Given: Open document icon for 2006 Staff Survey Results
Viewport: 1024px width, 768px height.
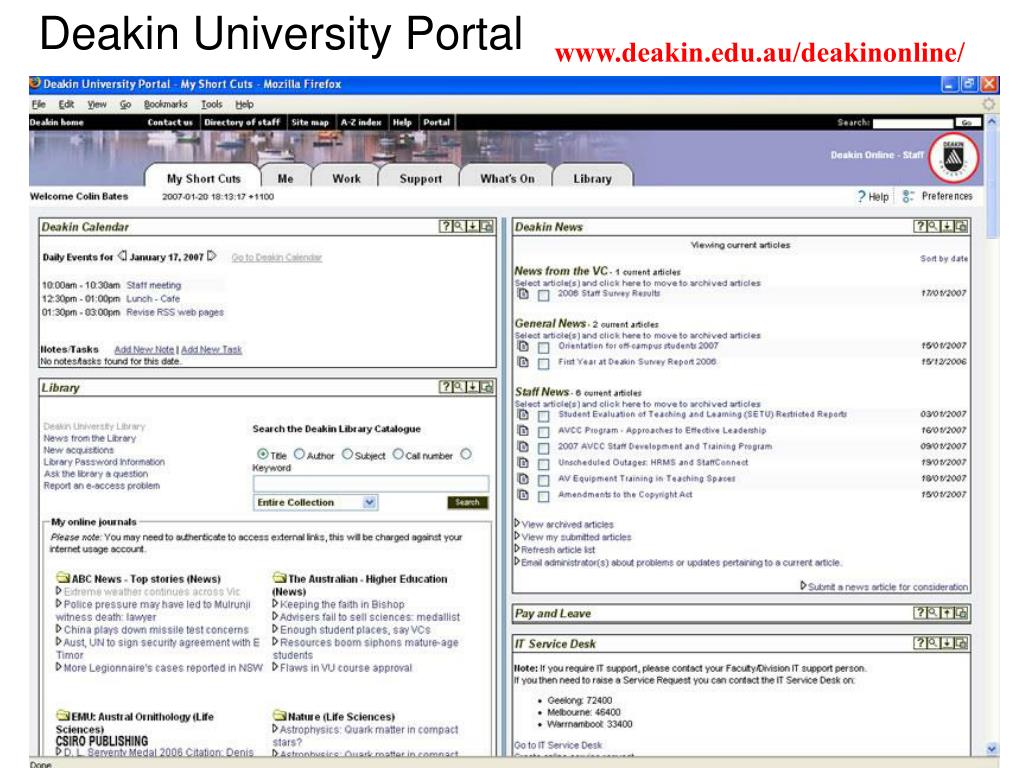Looking at the screenshot, I should [523, 294].
